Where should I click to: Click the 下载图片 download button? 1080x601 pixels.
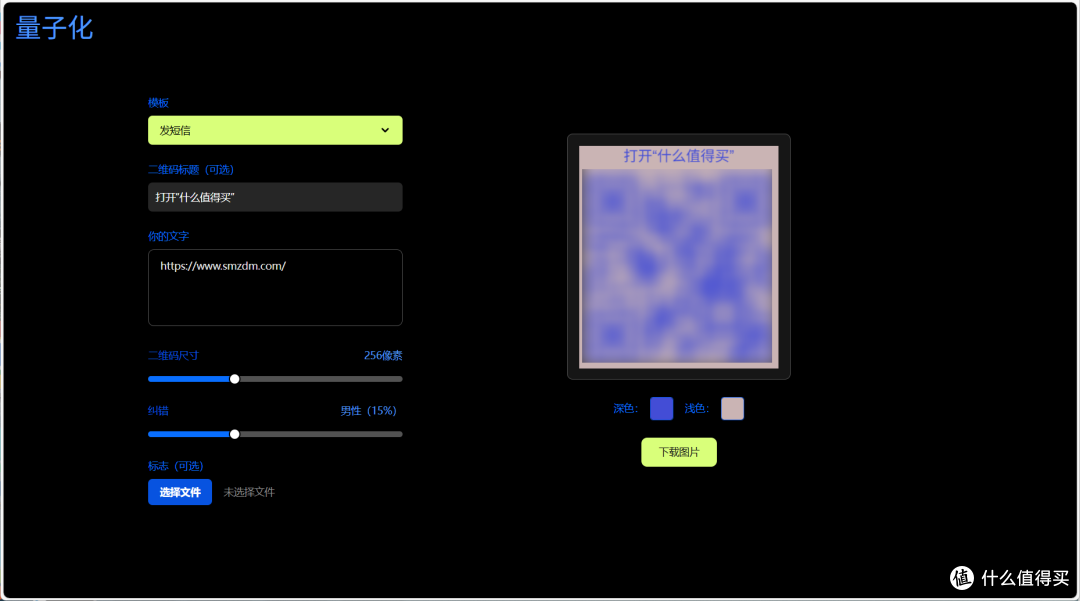678,452
